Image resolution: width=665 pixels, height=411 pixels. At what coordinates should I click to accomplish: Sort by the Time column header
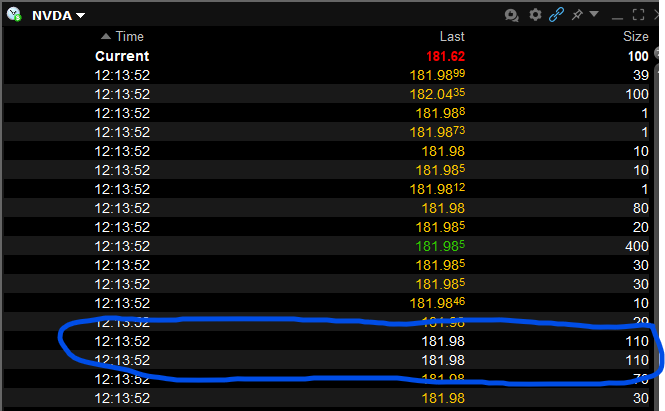tap(130, 37)
